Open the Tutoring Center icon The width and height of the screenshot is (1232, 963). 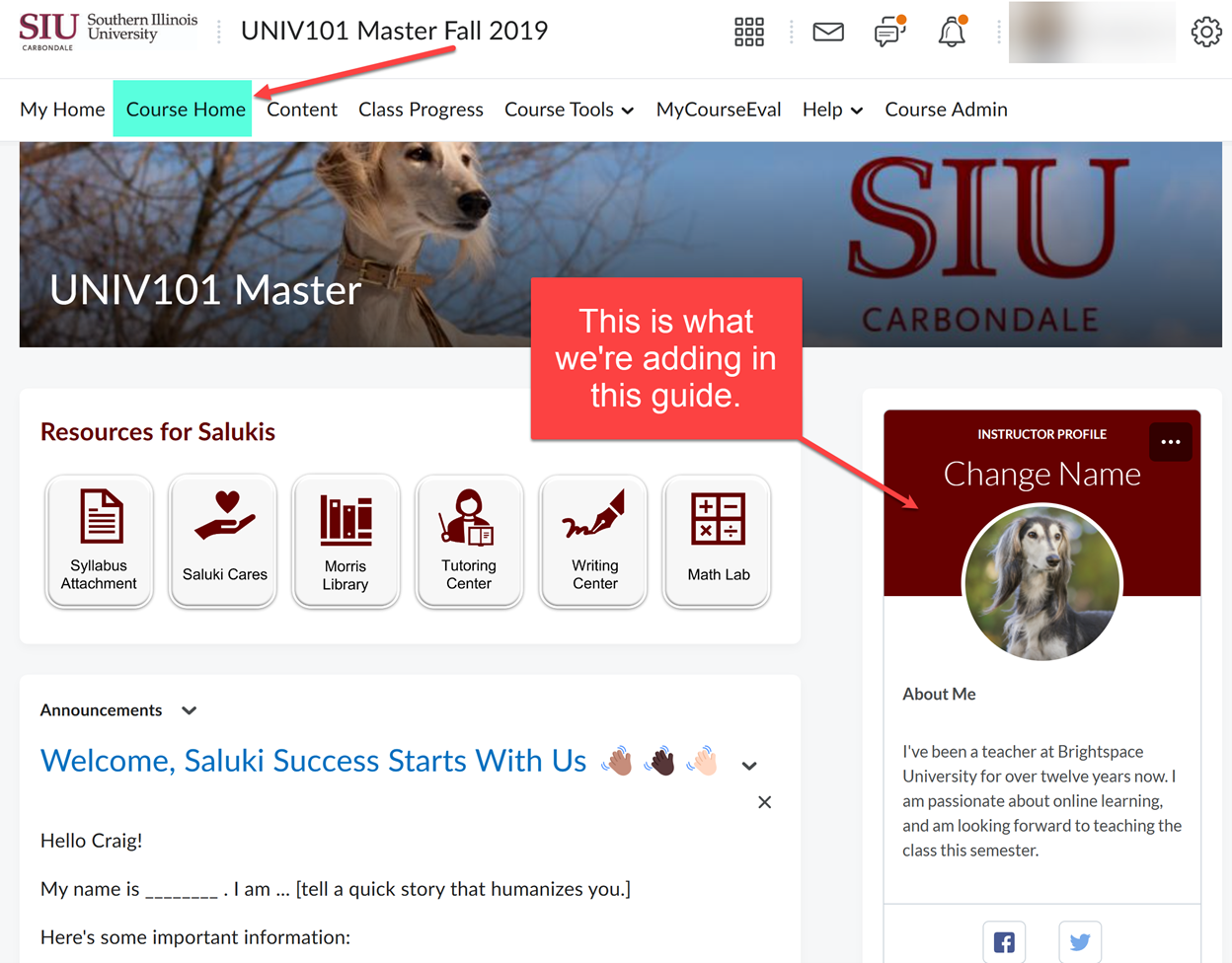click(469, 541)
